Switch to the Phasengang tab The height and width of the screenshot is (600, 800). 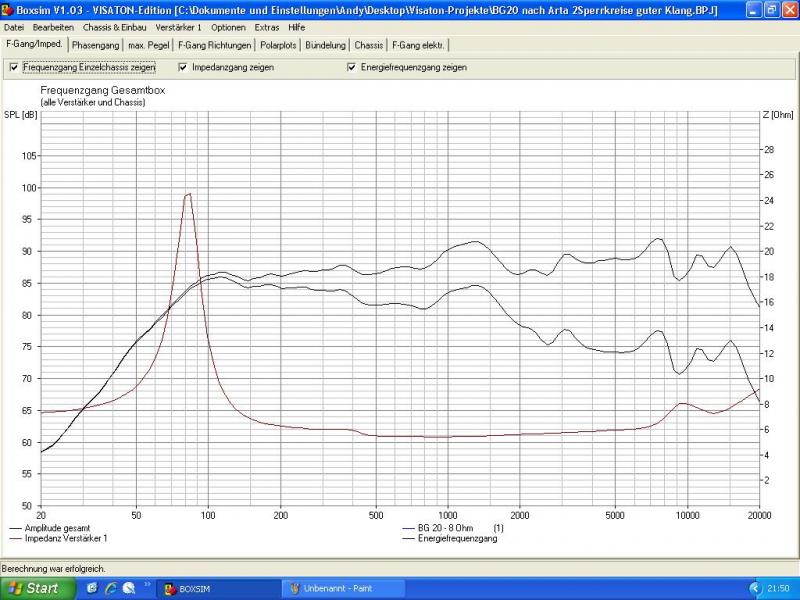[x=96, y=45]
